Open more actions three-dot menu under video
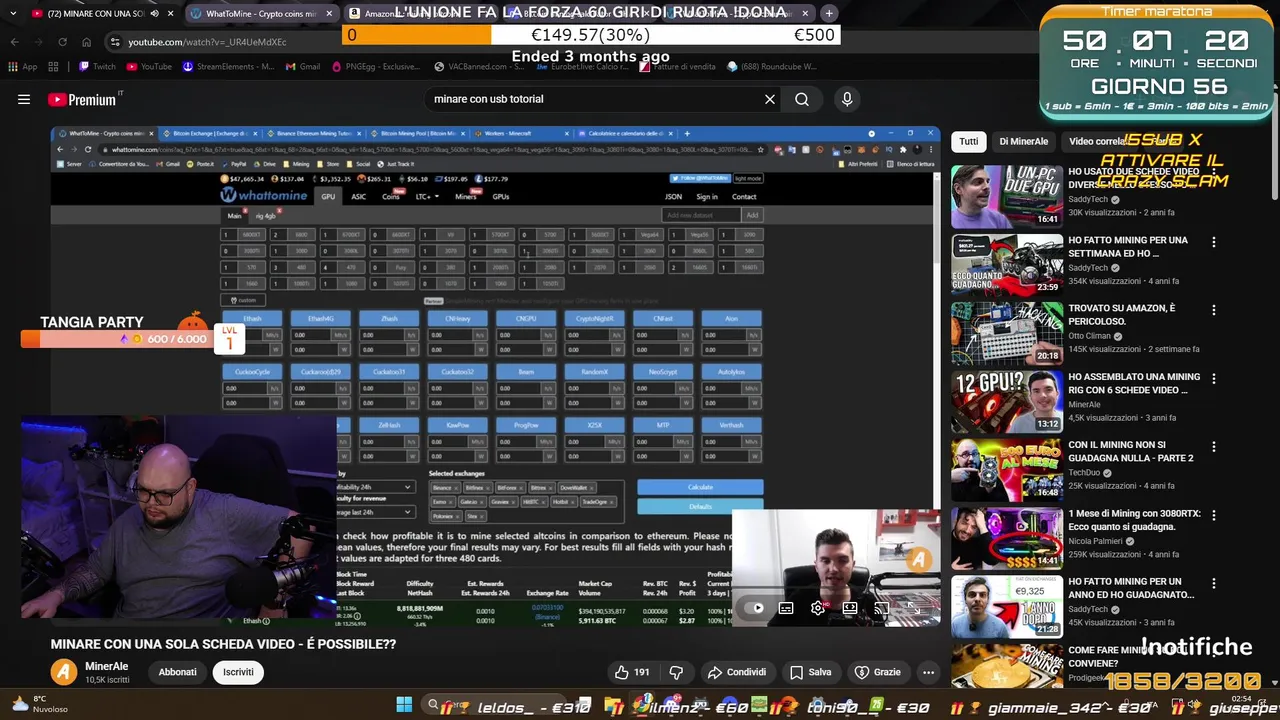 [x=929, y=672]
